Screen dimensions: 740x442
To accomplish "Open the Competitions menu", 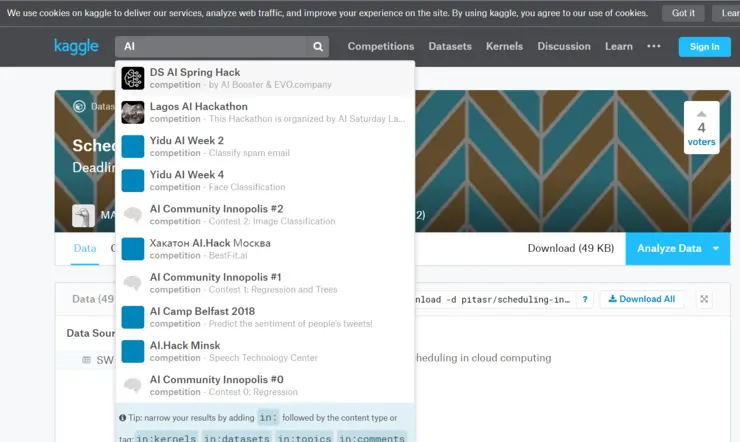I will (381, 46).
